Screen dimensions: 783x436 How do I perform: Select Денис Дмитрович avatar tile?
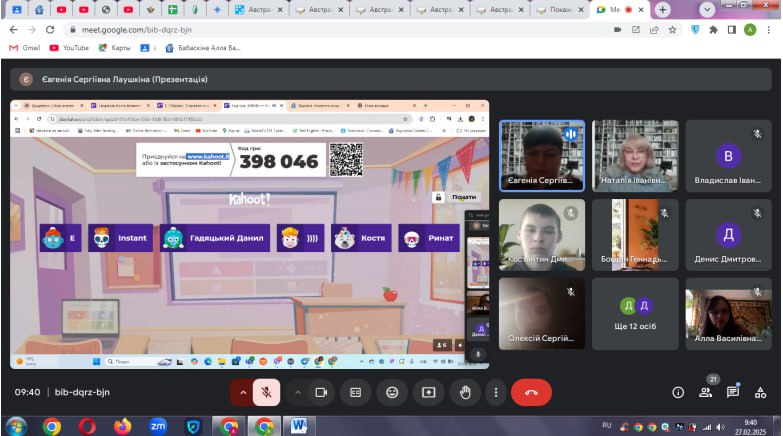point(728,235)
